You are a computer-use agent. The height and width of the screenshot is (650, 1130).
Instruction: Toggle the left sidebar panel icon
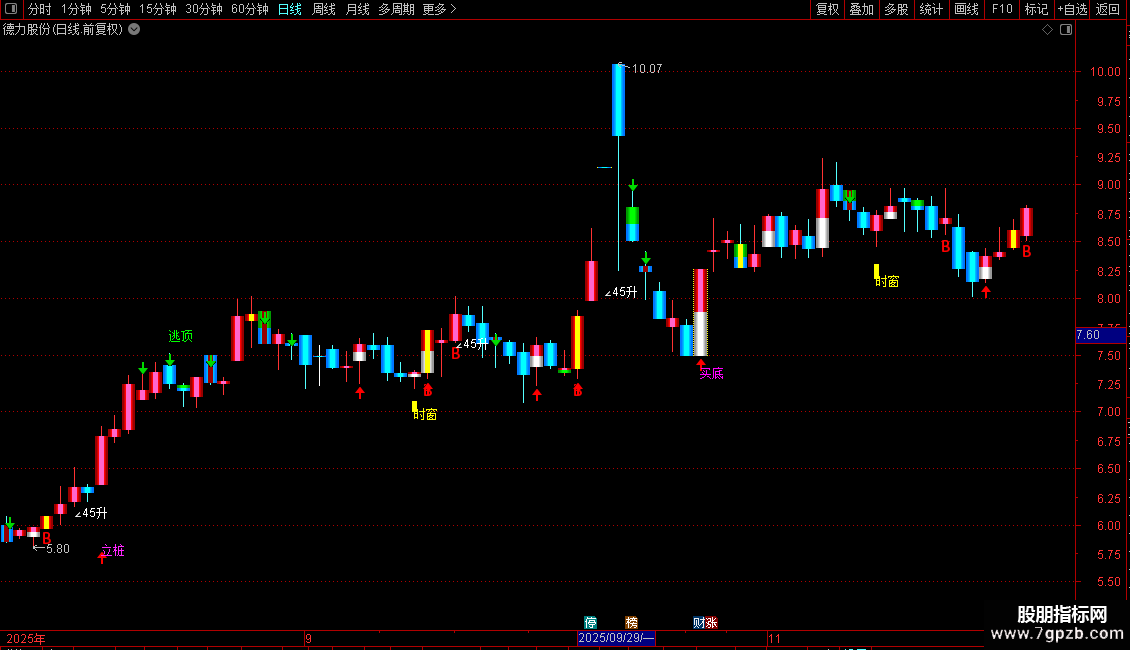[x=11, y=9]
